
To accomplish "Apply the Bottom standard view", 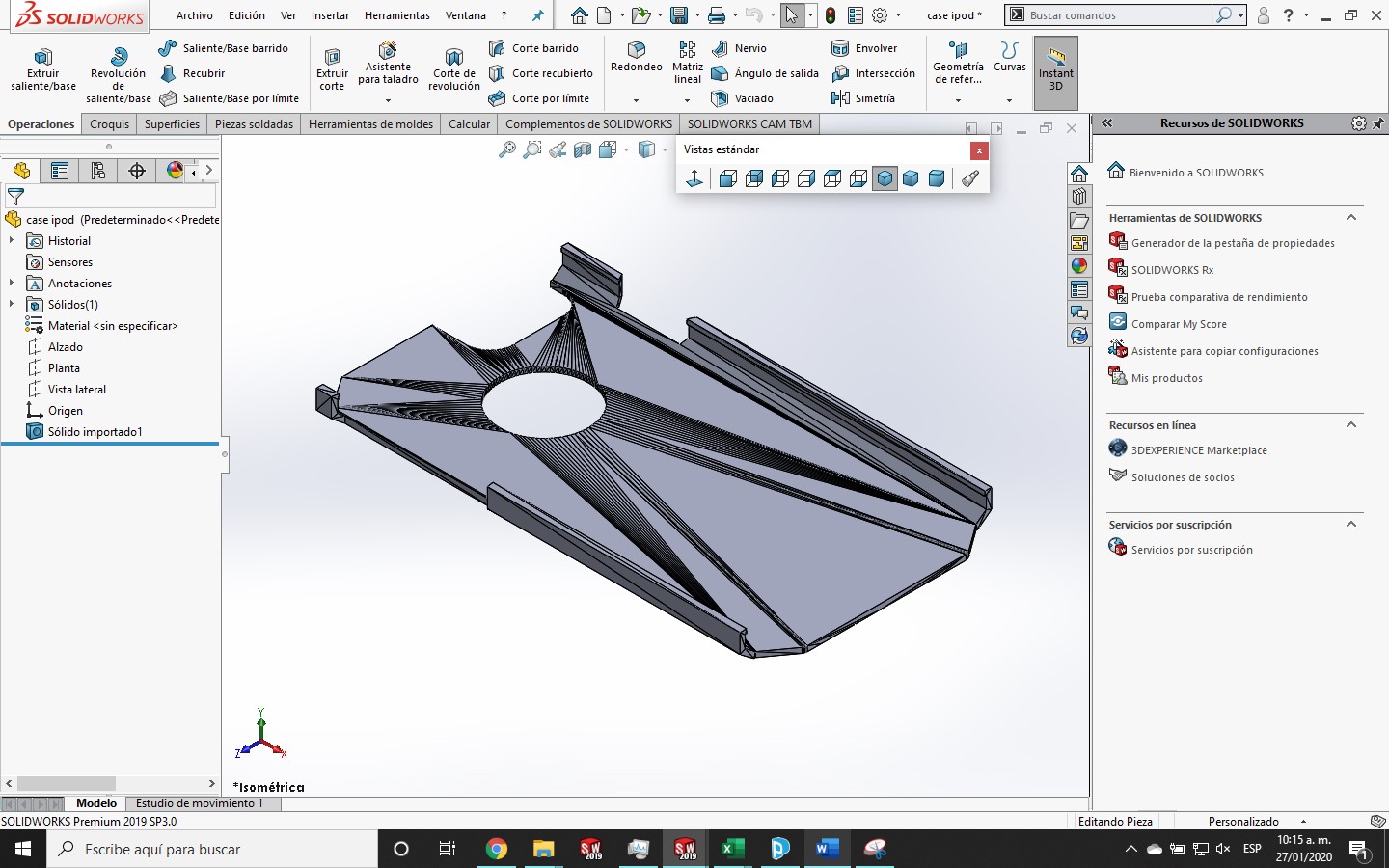I will (858, 178).
